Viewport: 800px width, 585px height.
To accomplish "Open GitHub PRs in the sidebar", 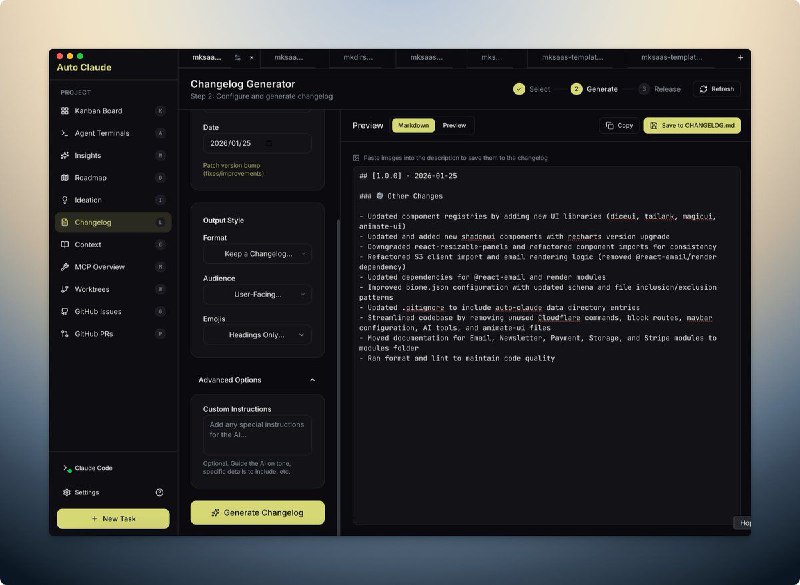I will pos(95,333).
